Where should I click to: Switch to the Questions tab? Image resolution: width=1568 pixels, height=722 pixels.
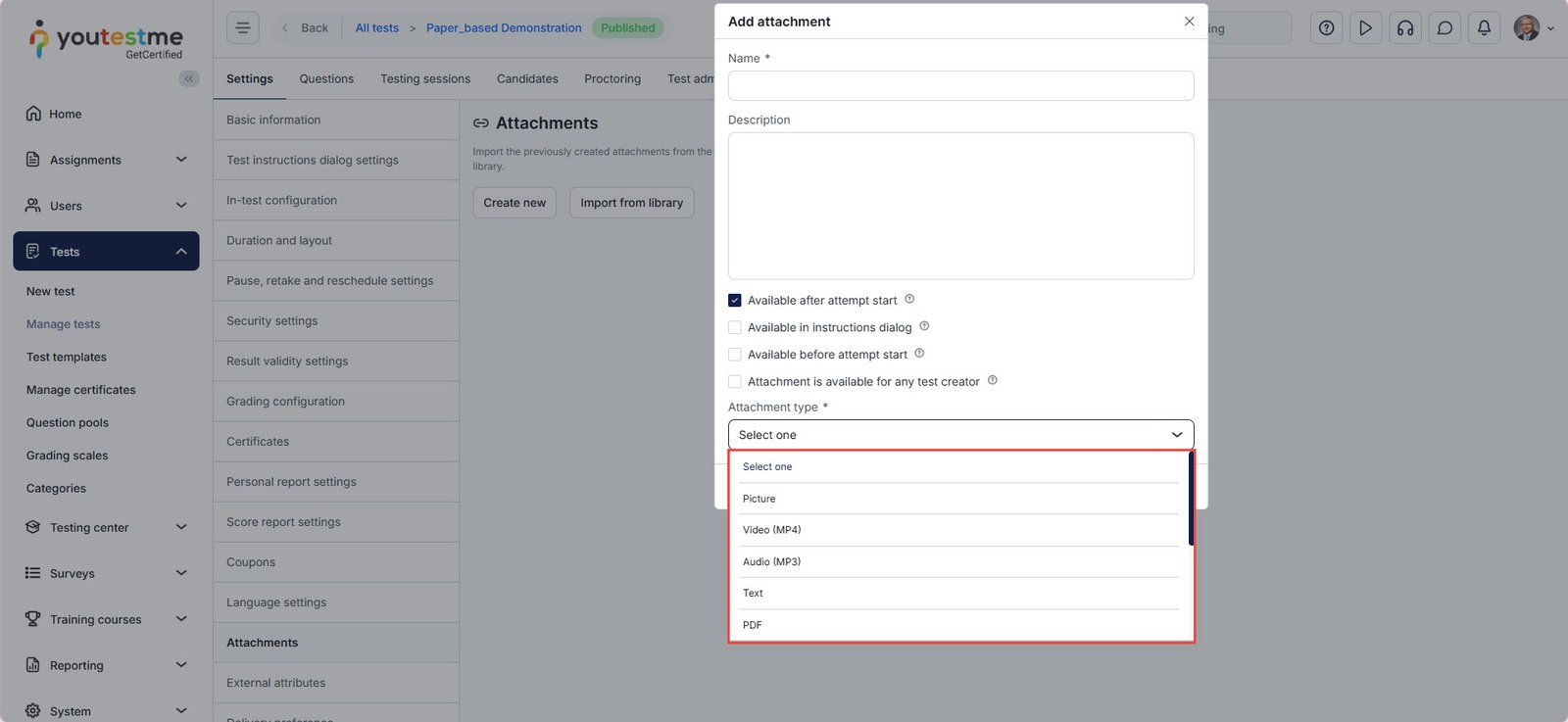[326, 78]
